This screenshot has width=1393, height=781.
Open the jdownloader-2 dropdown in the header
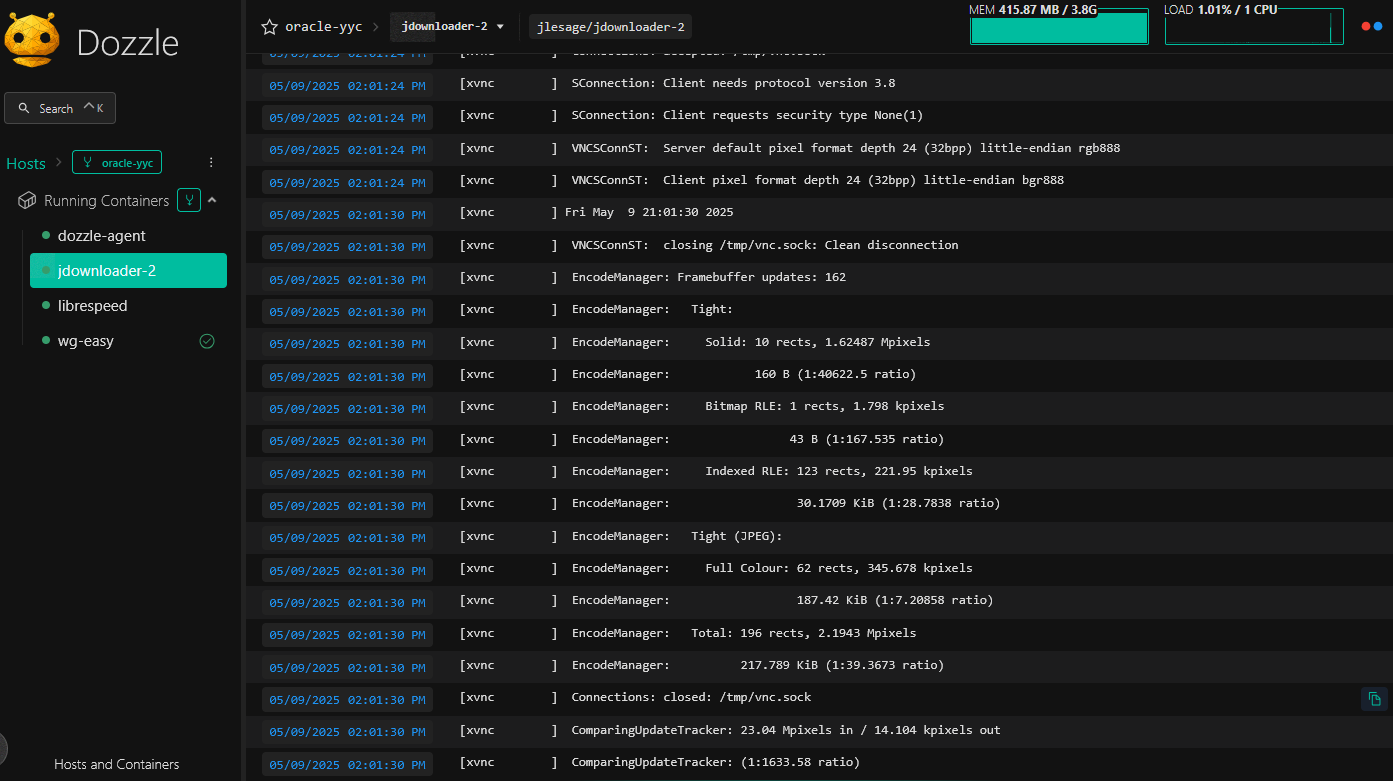pos(453,27)
